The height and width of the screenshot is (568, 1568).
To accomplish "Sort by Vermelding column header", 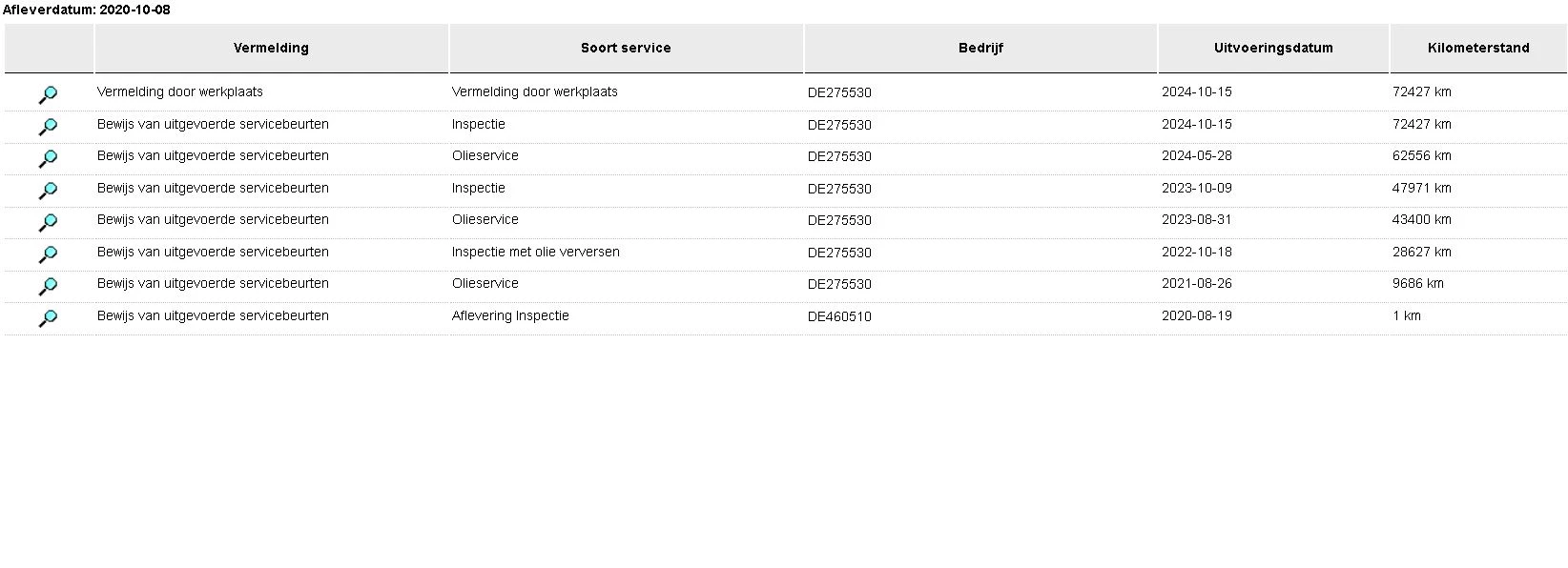I will tap(271, 48).
